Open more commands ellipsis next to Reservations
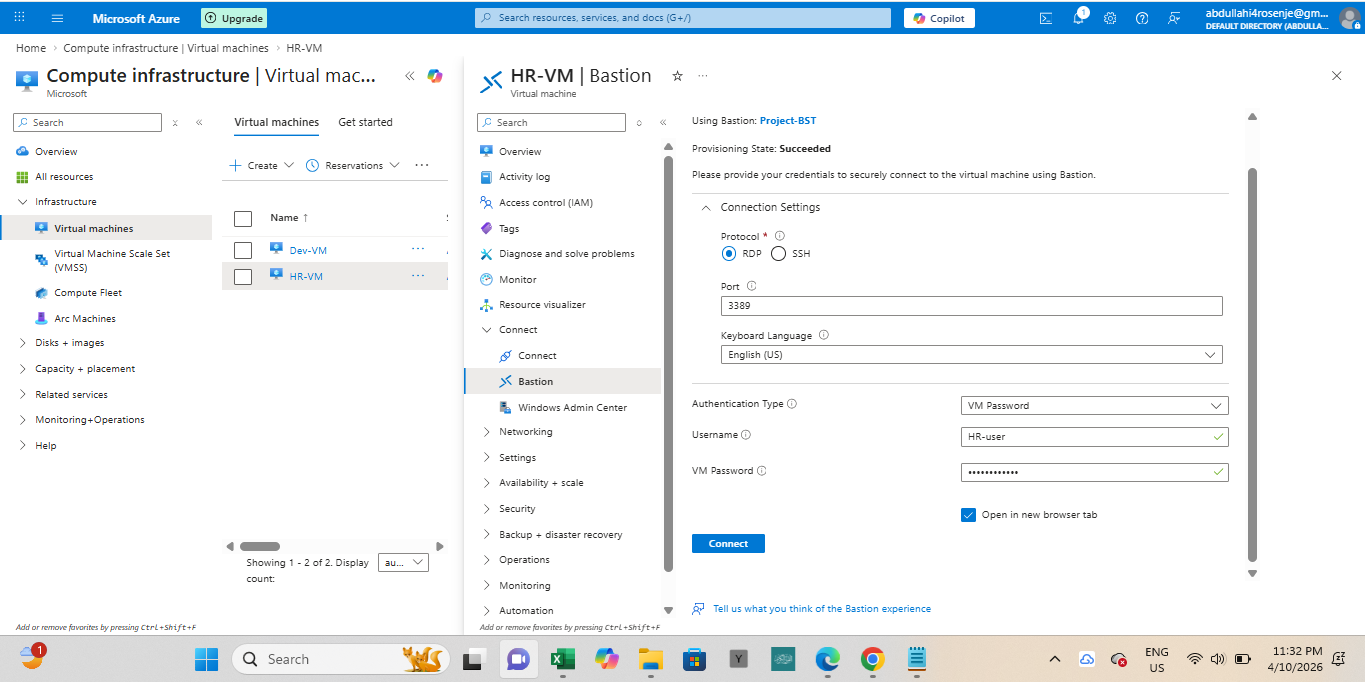The image size is (1365, 682). pos(422,165)
